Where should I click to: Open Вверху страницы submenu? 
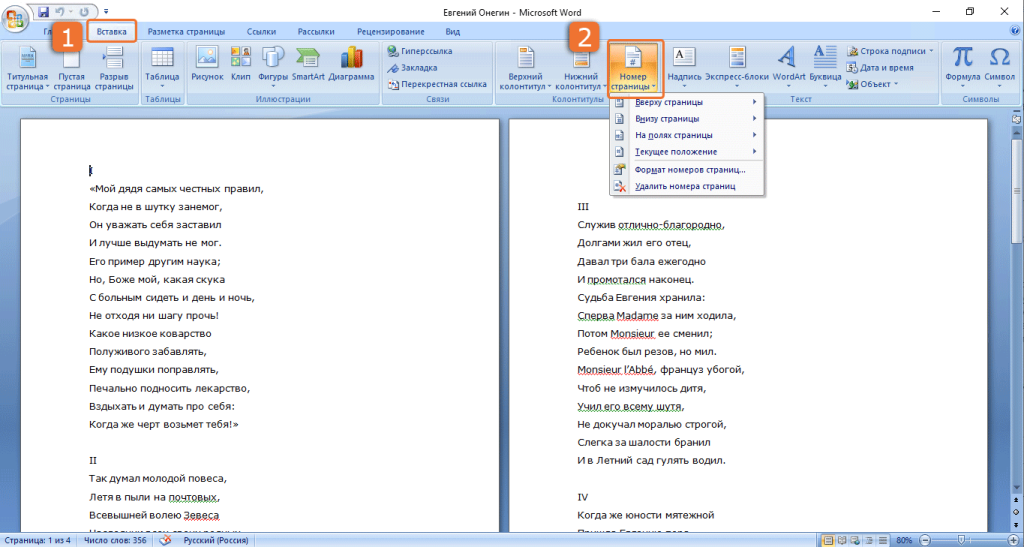click(687, 102)
